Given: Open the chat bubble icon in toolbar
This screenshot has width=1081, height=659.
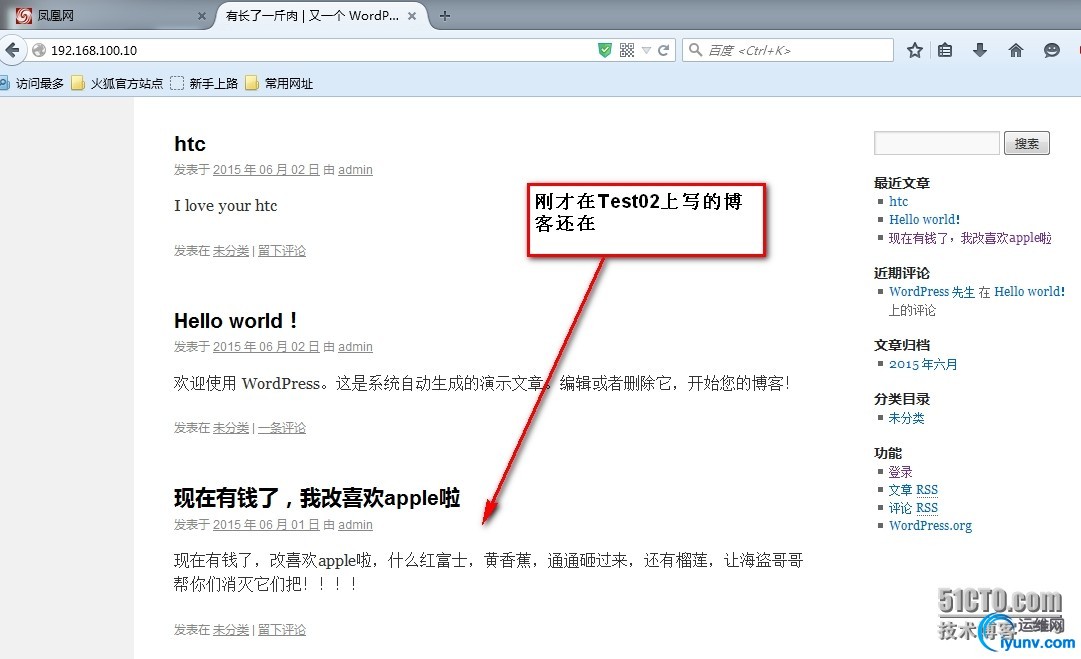Looking at the screenshot, I should 1051,50.
